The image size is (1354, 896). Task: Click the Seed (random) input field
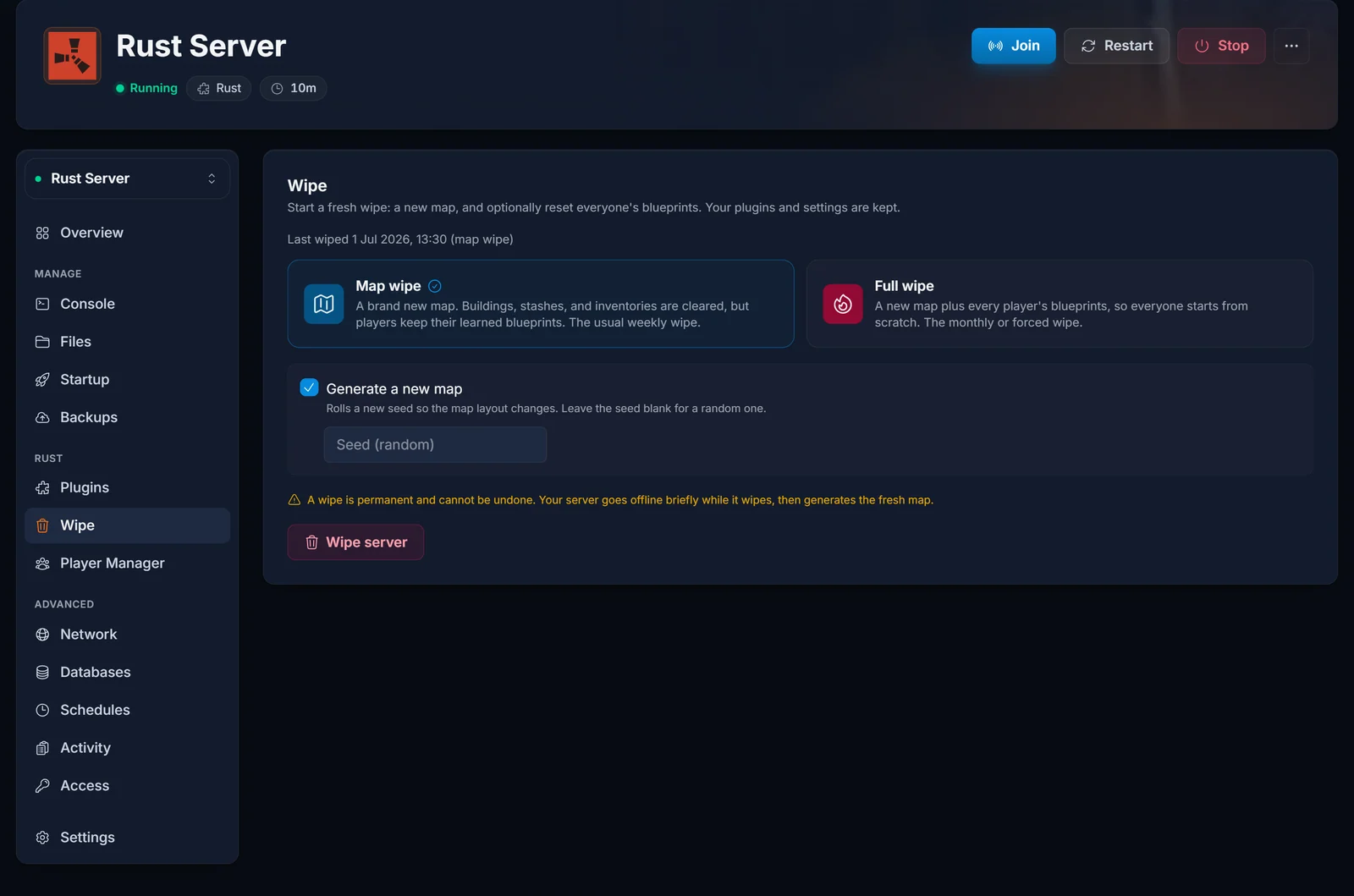pyautogui.click(x=435, y=445)
